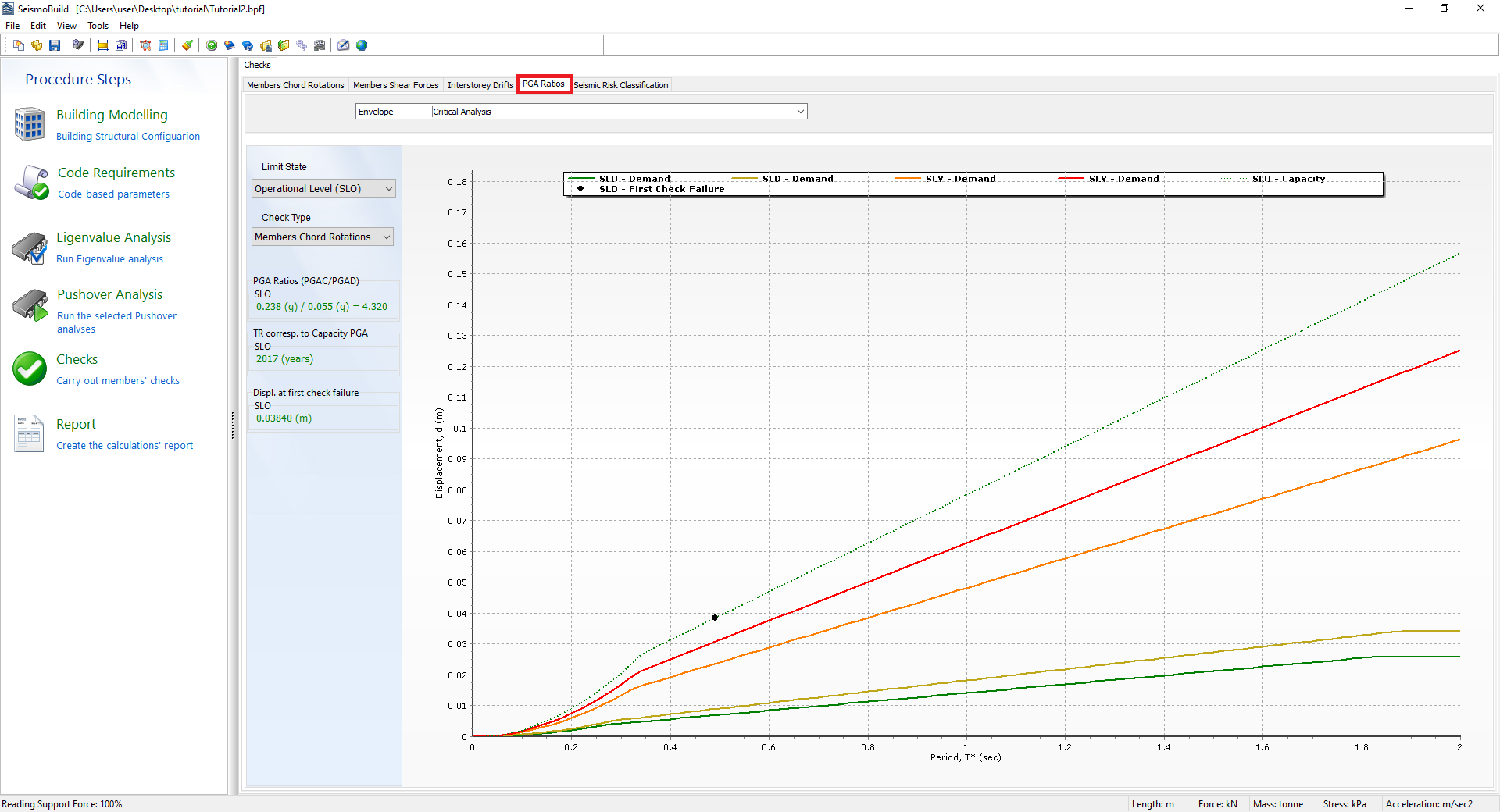This screenshot has height=812, width=1500.
Task: Click the paintbrush toolbar icon
Action: (187, 45)
